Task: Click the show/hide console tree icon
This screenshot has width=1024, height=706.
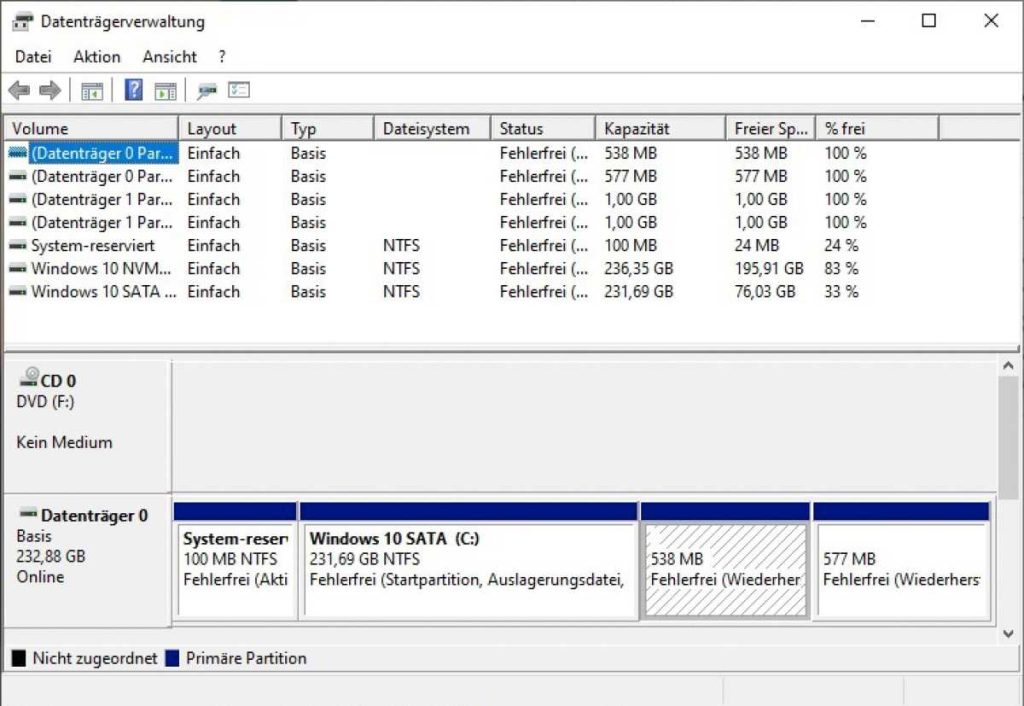Action: (92, 91)
